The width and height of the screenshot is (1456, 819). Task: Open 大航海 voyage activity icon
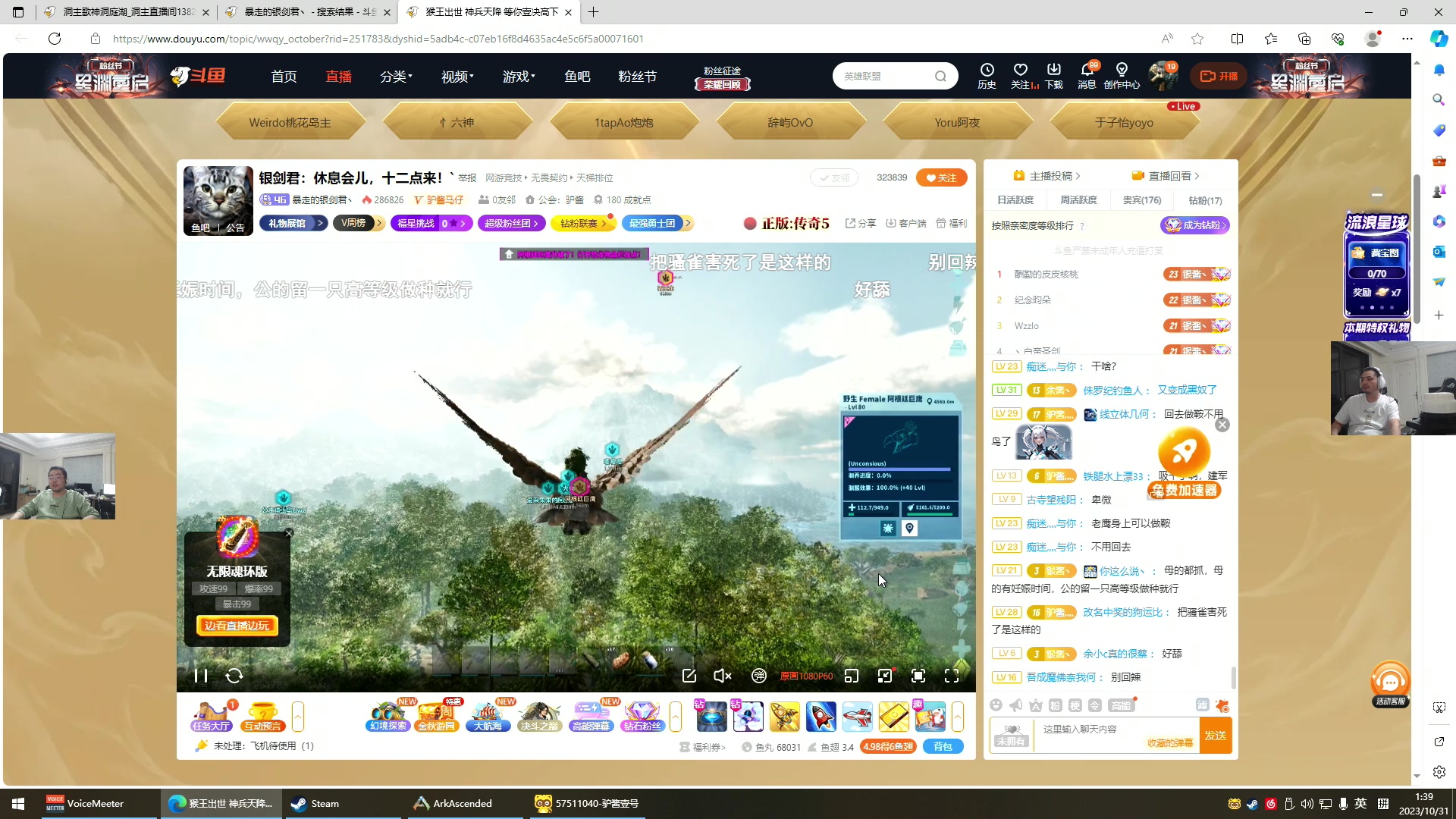[x=488, y=716]
